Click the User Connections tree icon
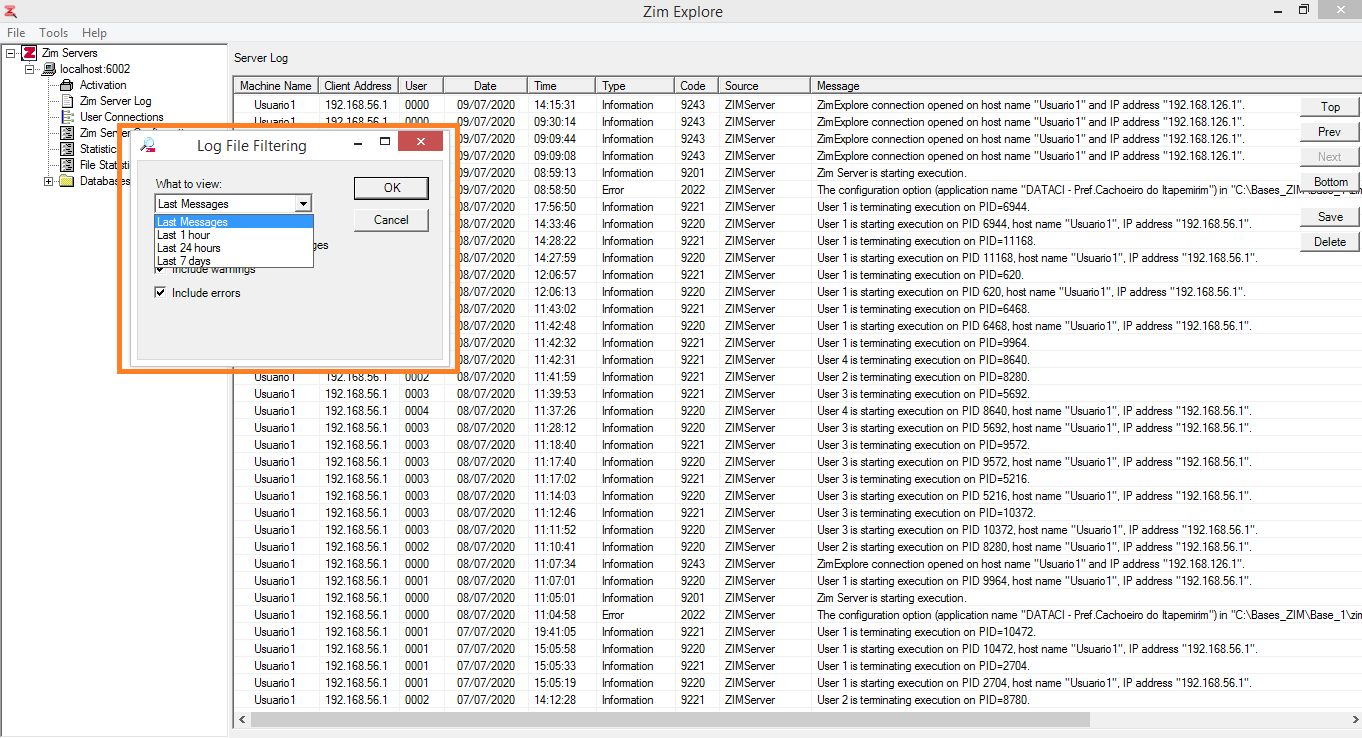Image resolution: width=1362 pixels, height=738 pixels. pyautogui.click(x=68, y=117)
